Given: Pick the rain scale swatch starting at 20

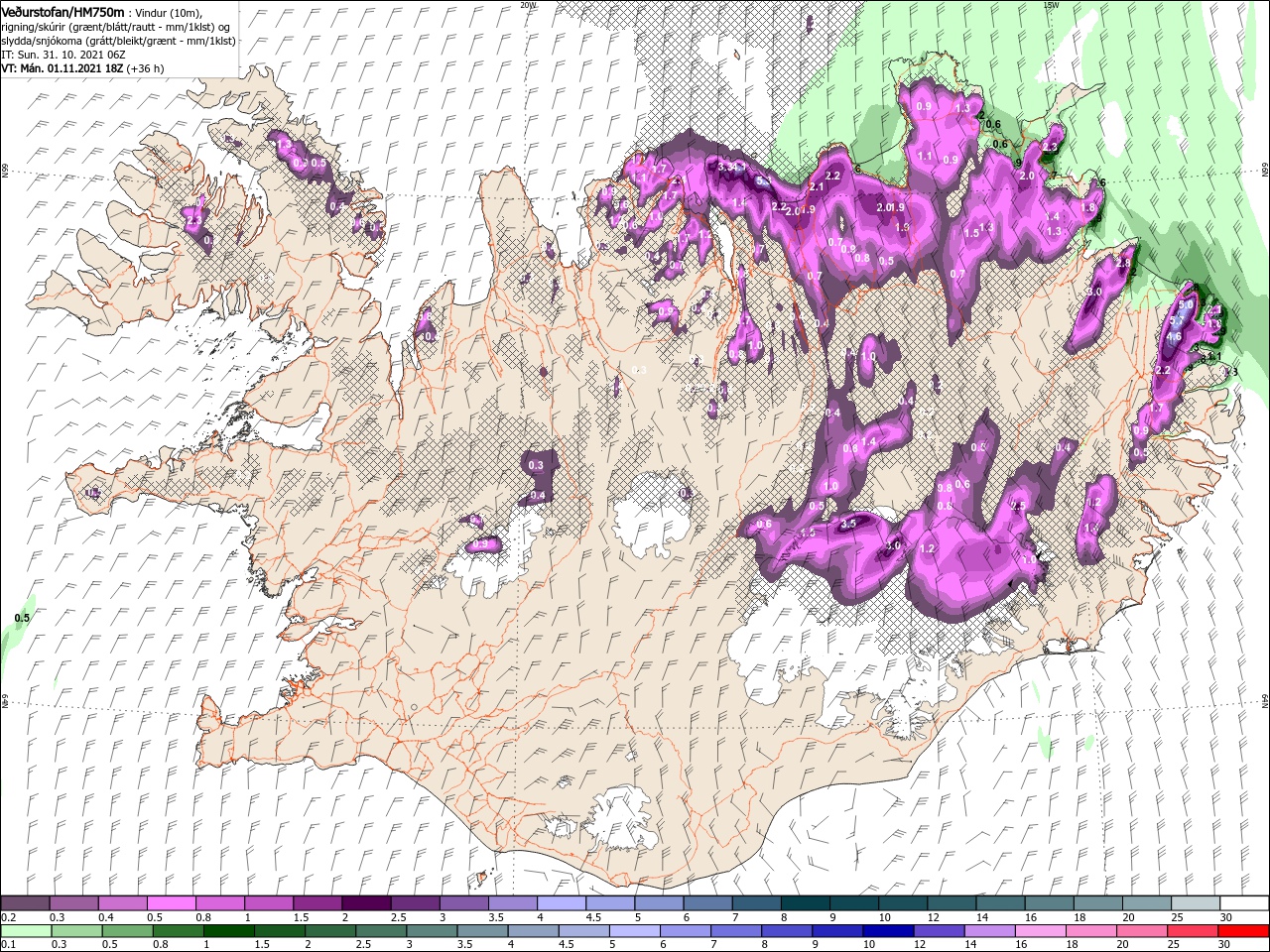Looking at the screenshot, I should point(1142,931).
